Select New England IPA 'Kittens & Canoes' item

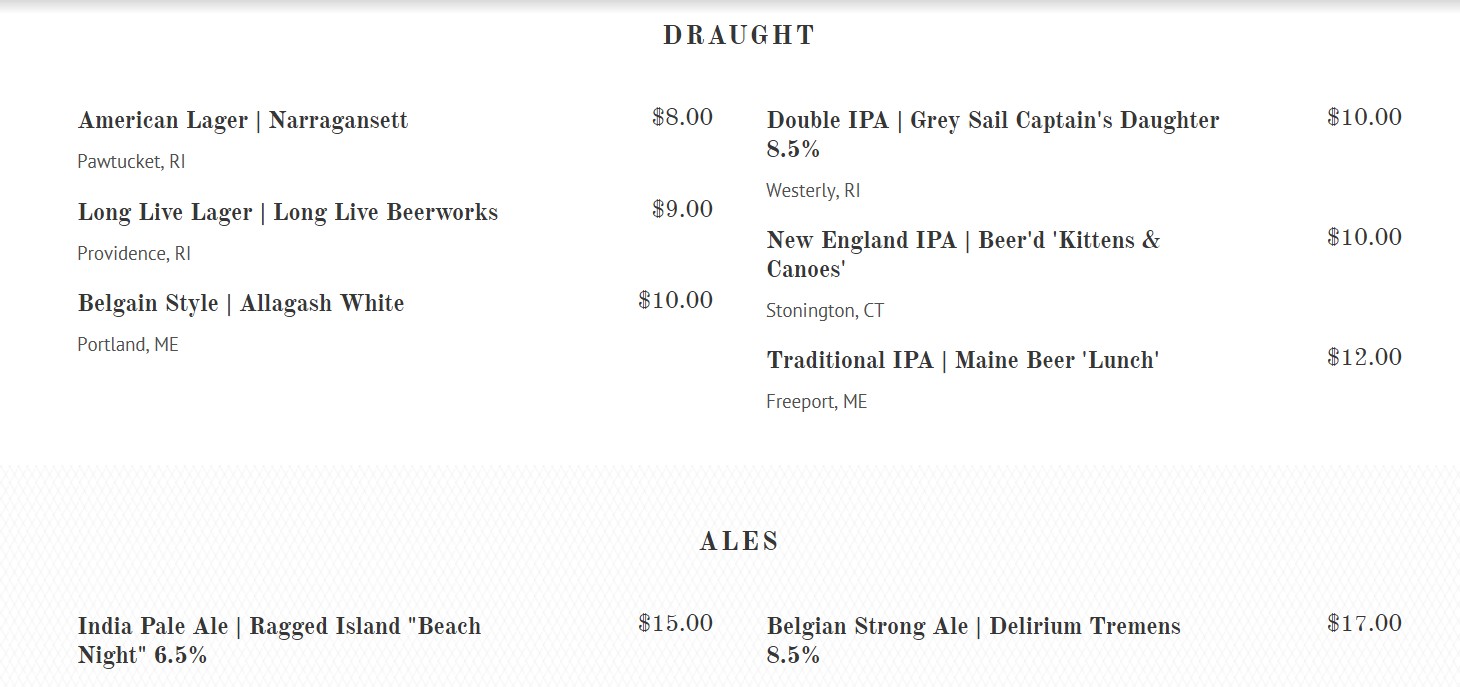[x=963, y=241]
